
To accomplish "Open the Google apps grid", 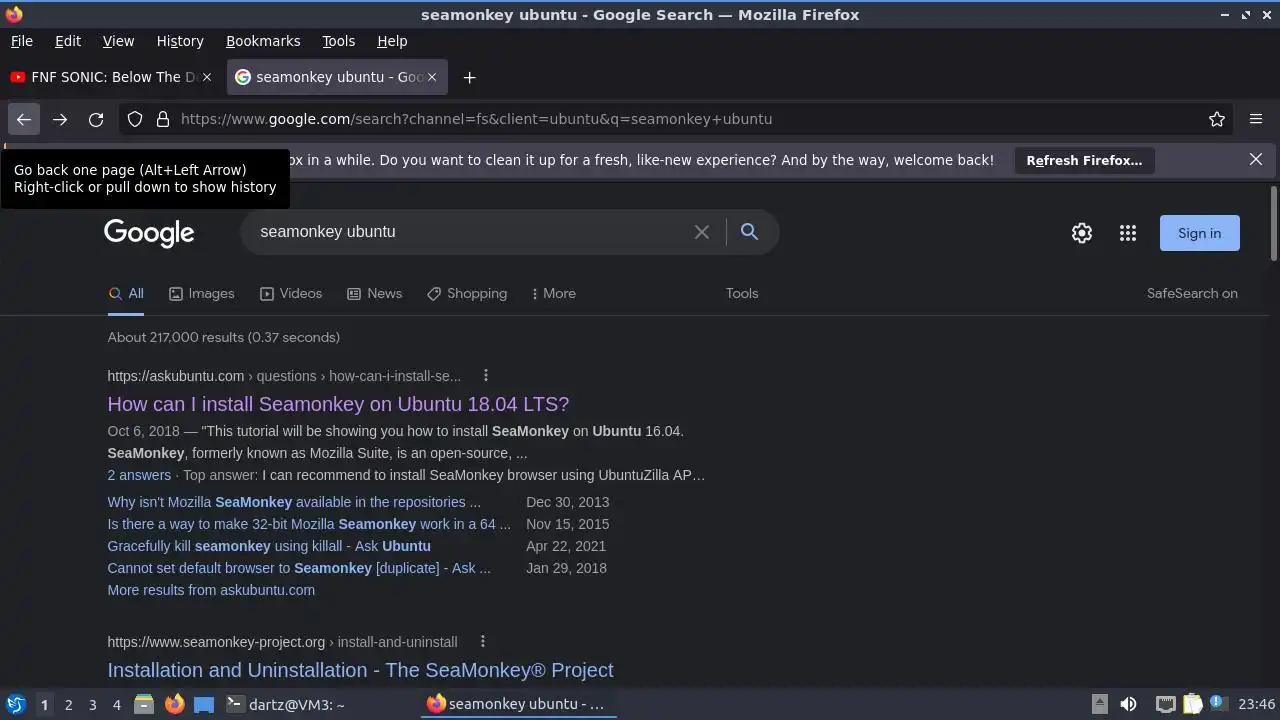I will coord(1128,233).
